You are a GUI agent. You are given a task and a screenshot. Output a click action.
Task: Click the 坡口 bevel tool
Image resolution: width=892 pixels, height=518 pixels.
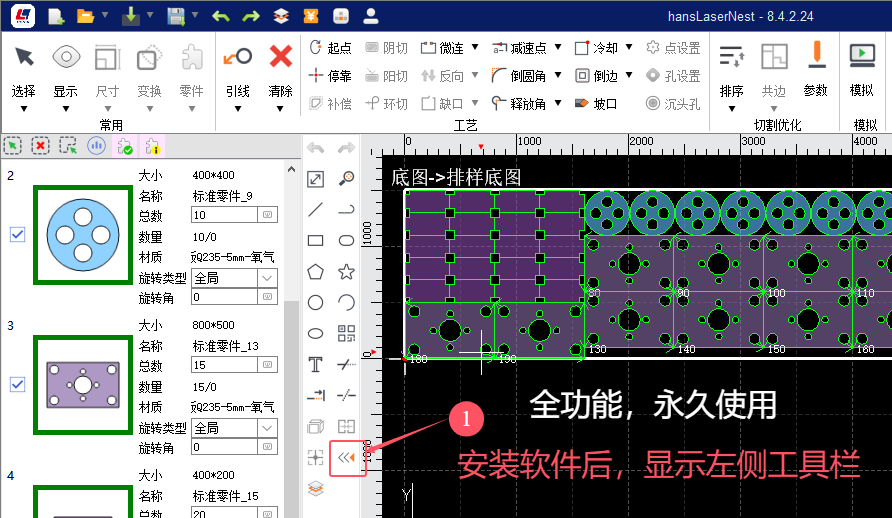tap(596, 103)
